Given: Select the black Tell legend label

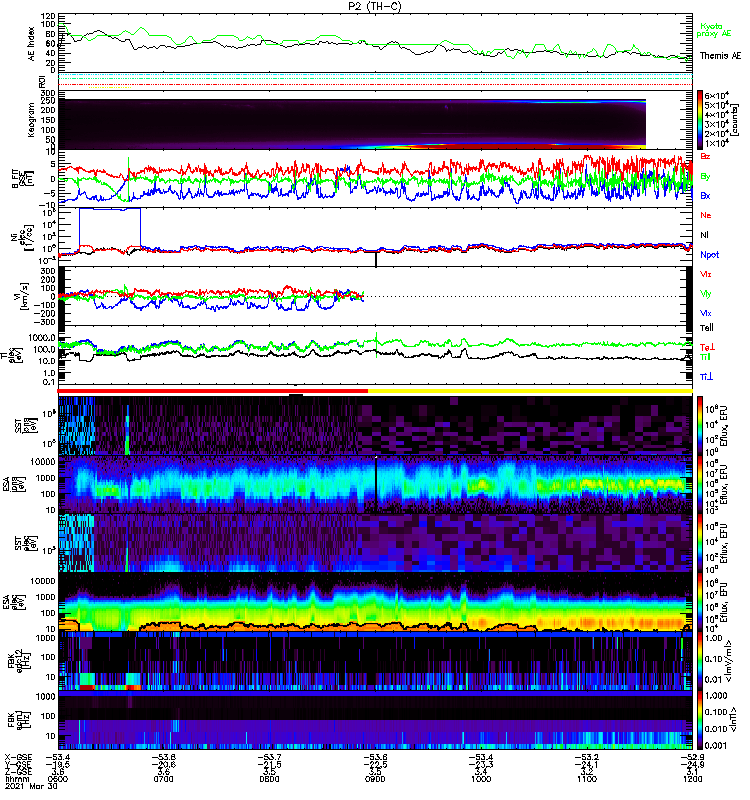Looking at the screenshot, I should pyautogui.click(x=707, y=328).
